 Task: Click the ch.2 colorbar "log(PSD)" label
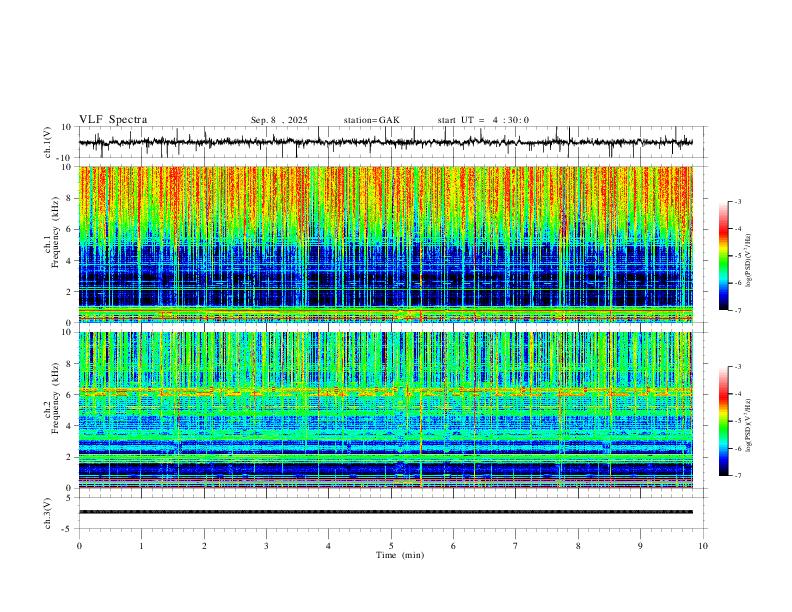pos(749,426)
